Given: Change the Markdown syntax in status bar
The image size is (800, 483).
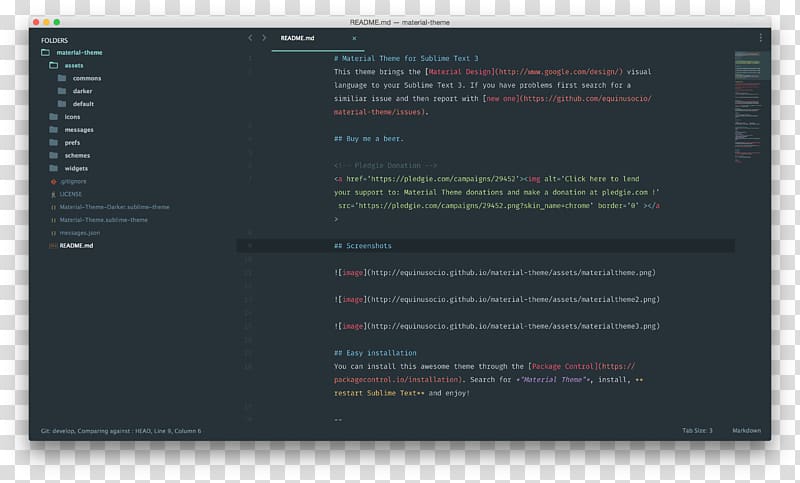Looking at the screenshot, I should [x=746, y=431].
